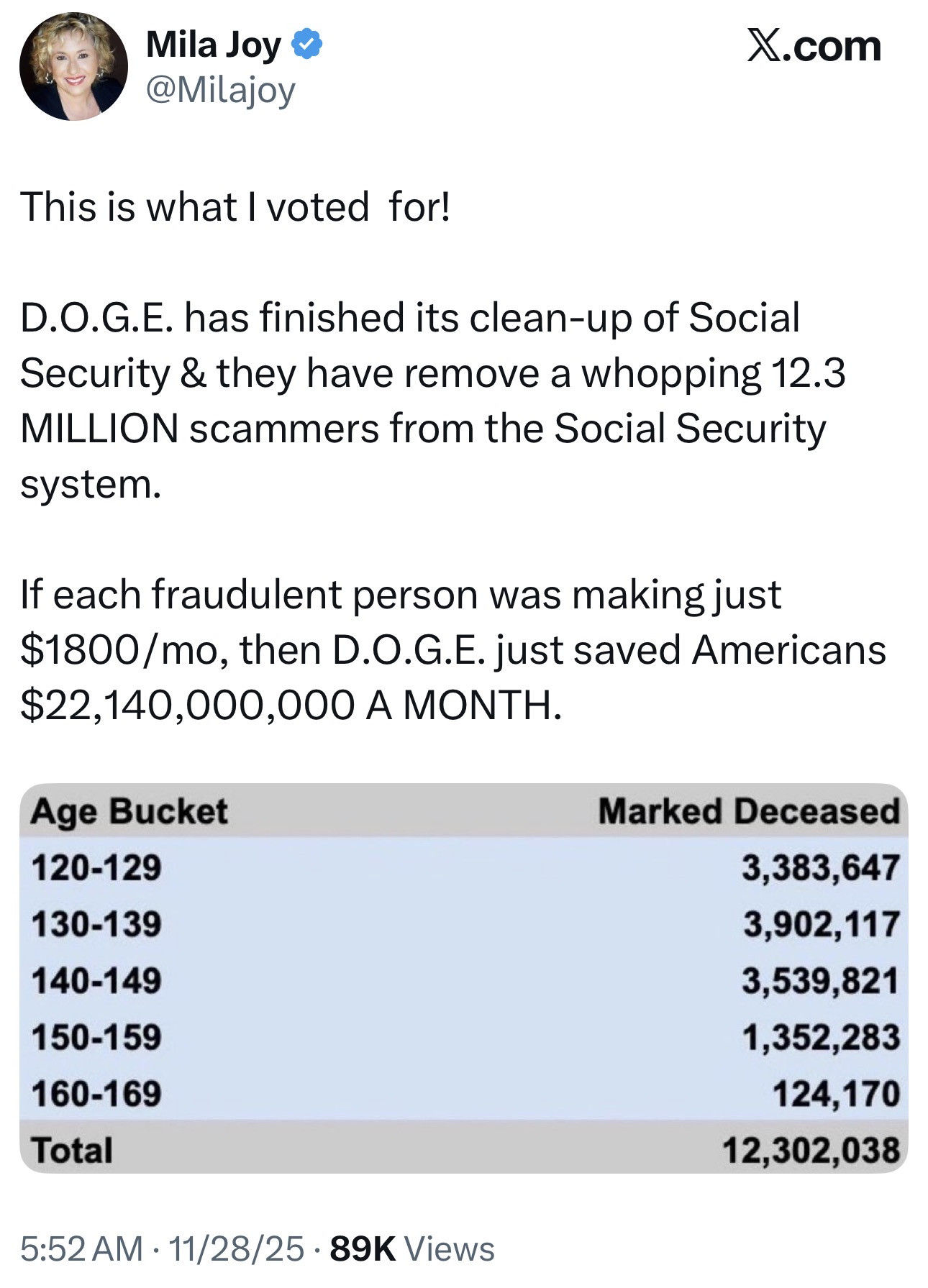Open the 5:52 AM timestamp link
This screenshot has height=1288, width=928.
(x=81, y=1249)
